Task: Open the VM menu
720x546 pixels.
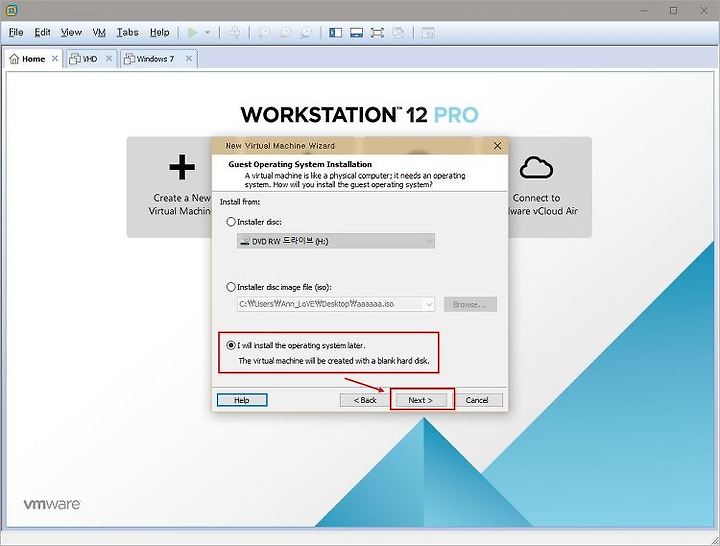Action: [x=99, y=33]
